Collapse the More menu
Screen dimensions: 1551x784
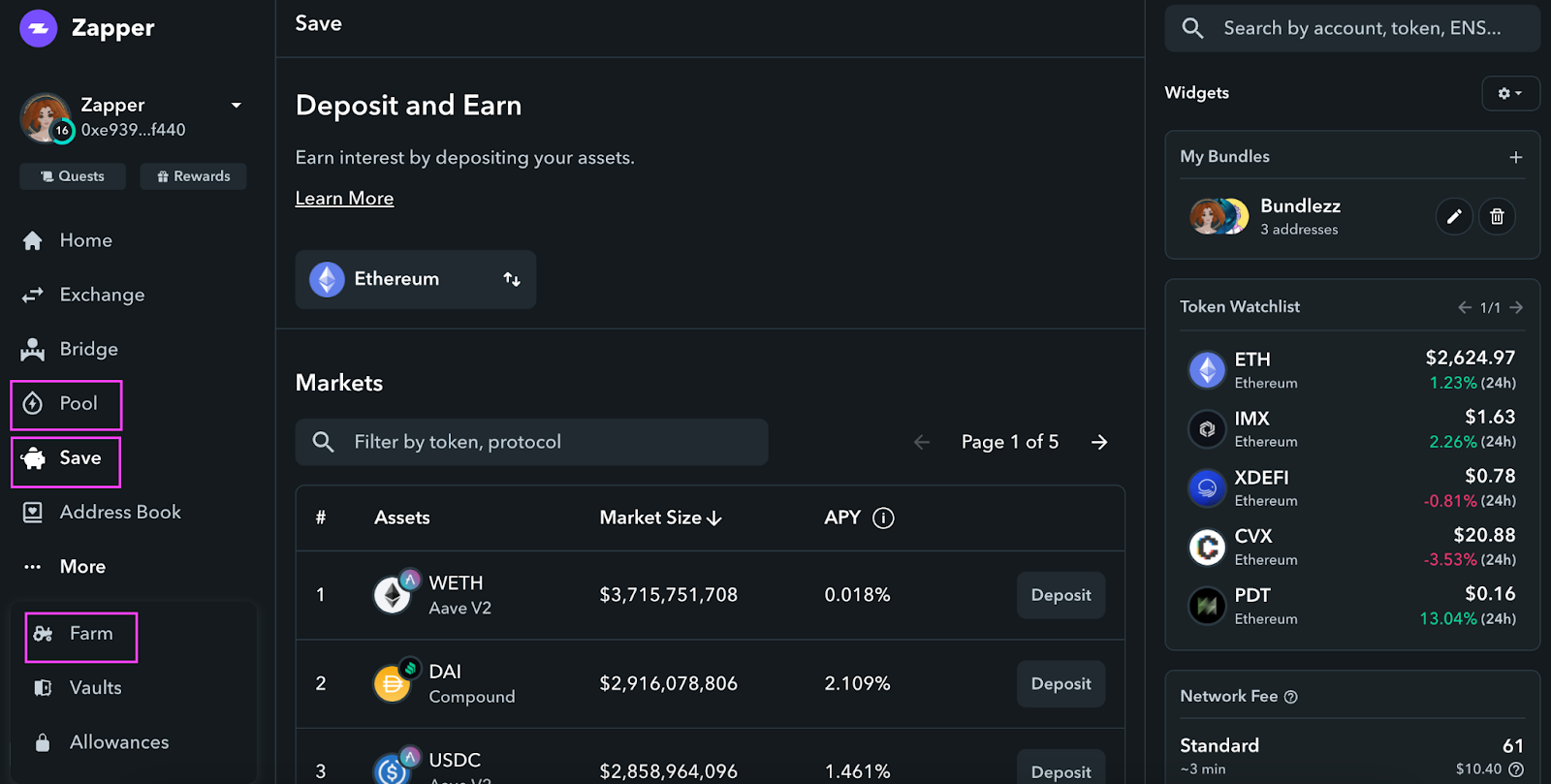point(64,566)
